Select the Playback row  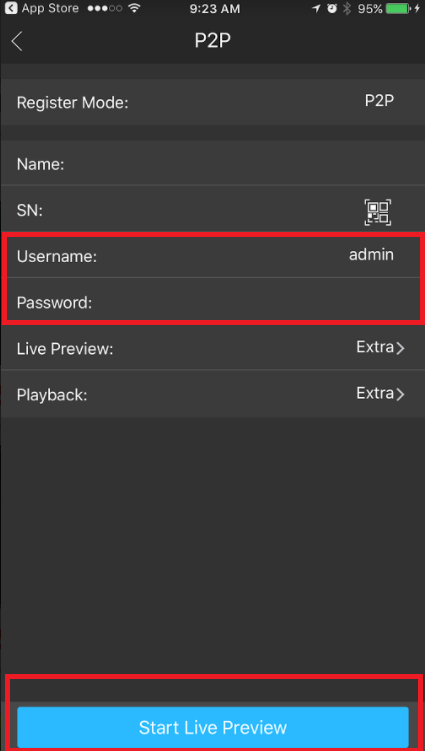tap(212, 394)
